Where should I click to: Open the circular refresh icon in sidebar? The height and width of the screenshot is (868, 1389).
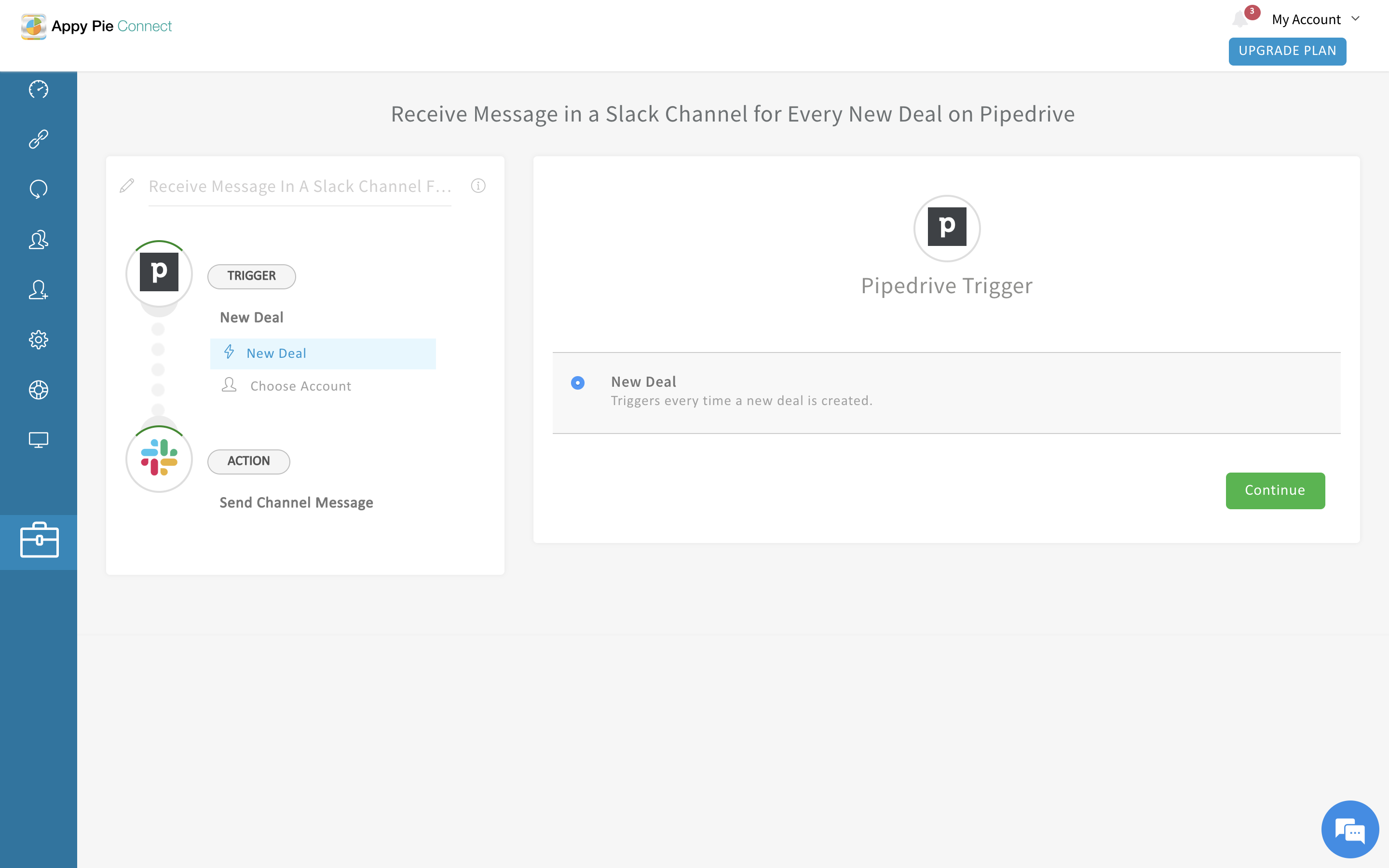point(39,189)
